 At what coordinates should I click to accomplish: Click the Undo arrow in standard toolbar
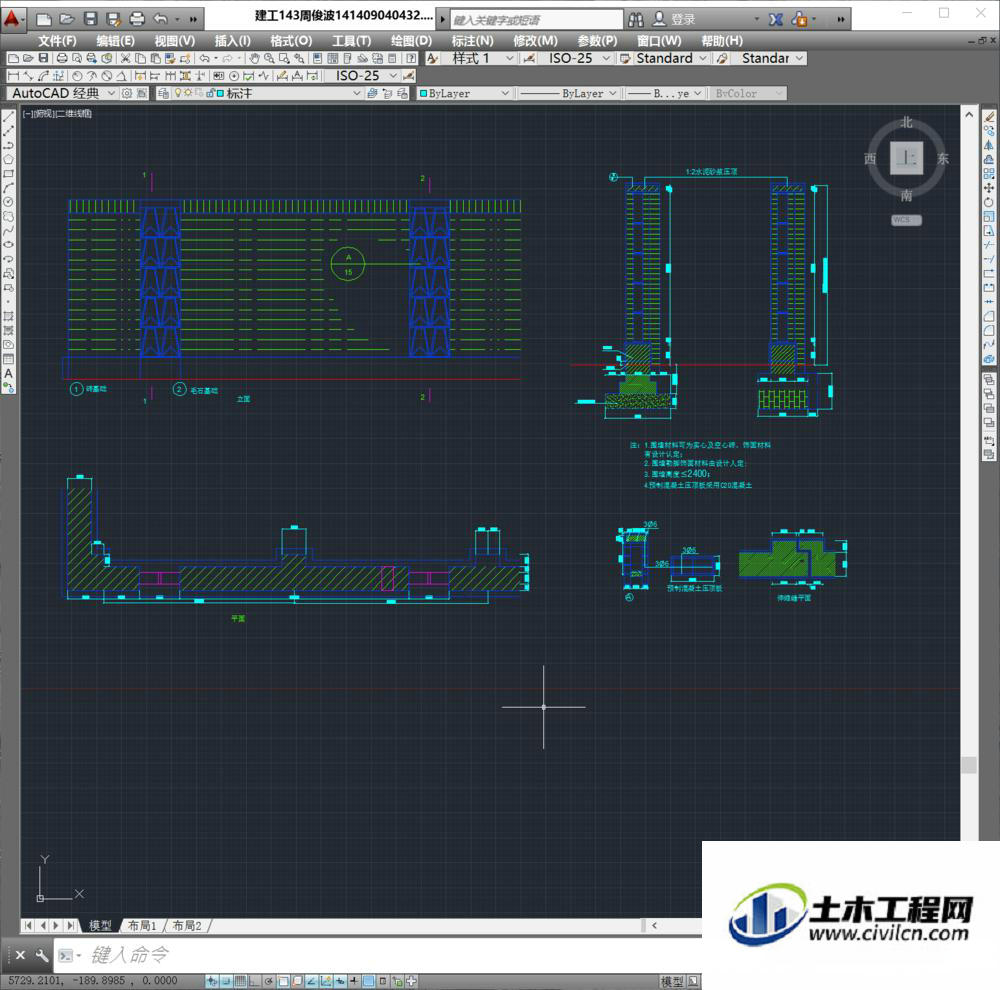(x=204, y=58)
